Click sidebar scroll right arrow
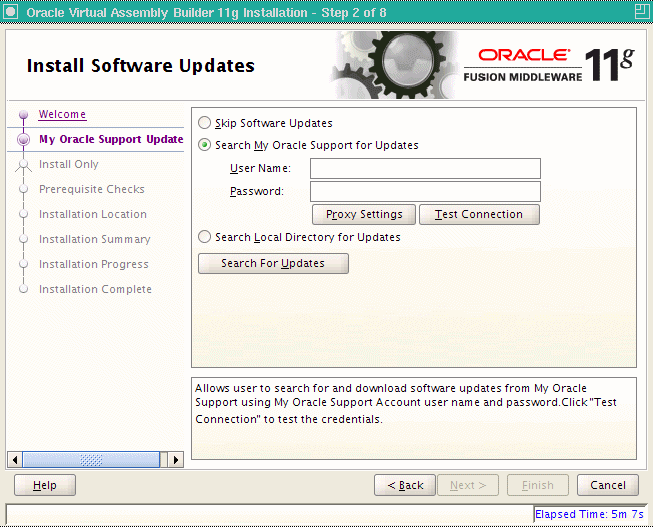 [176, 460]
